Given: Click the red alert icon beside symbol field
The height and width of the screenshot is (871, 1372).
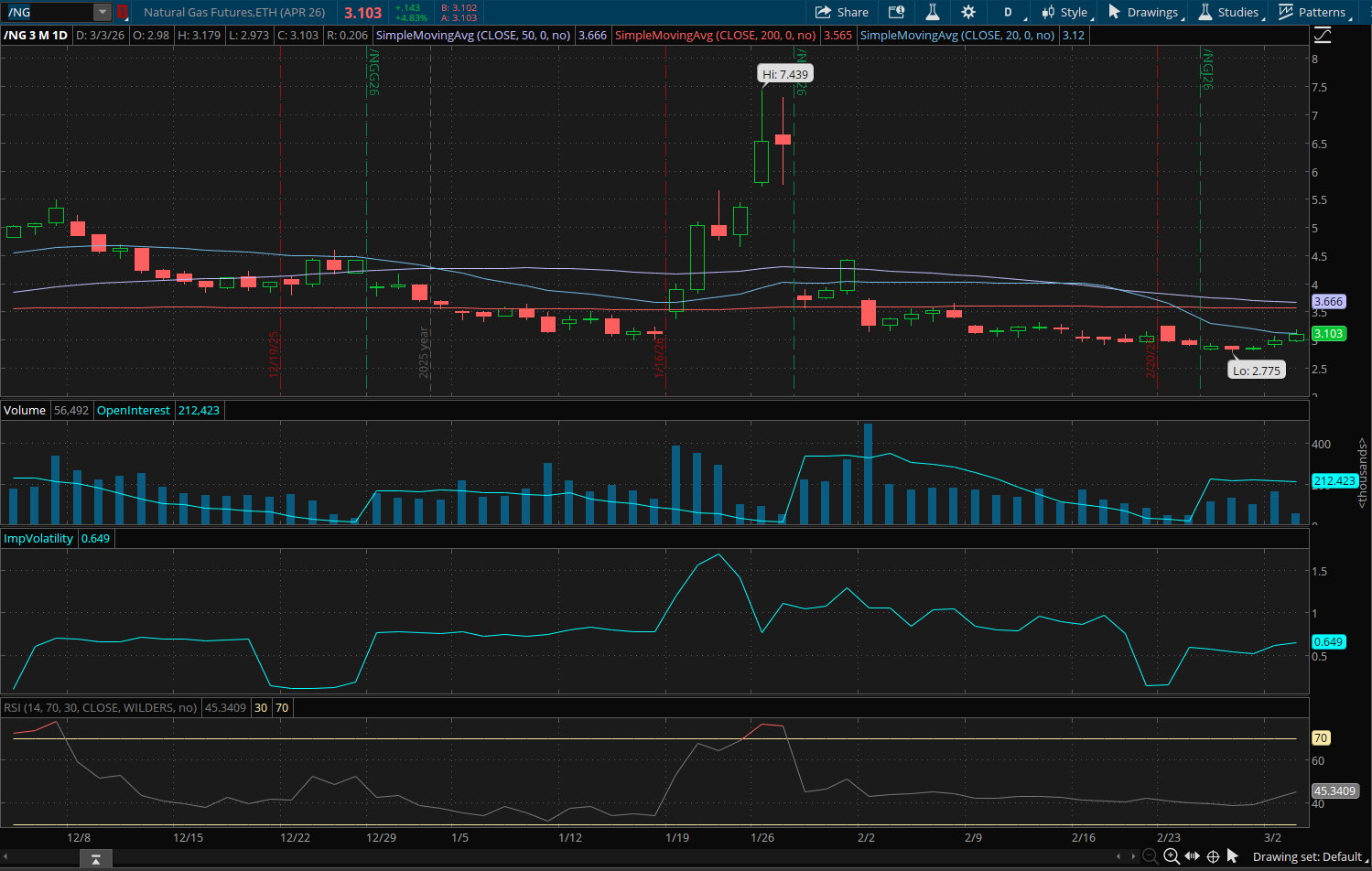Looking at the screenshot, I should [x=124, y=13].
